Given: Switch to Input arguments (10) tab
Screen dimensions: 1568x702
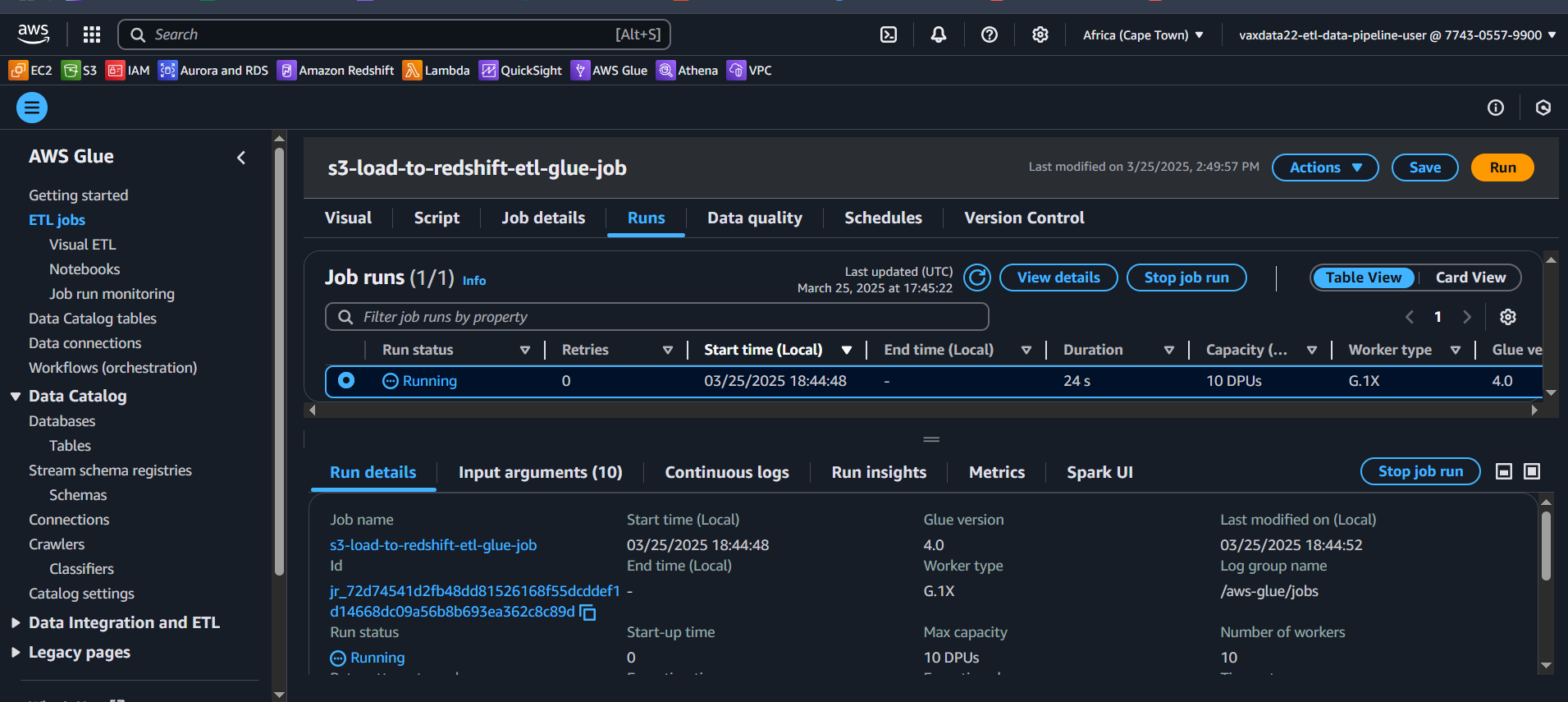Looking at the screenshot, I should (540, 472).
